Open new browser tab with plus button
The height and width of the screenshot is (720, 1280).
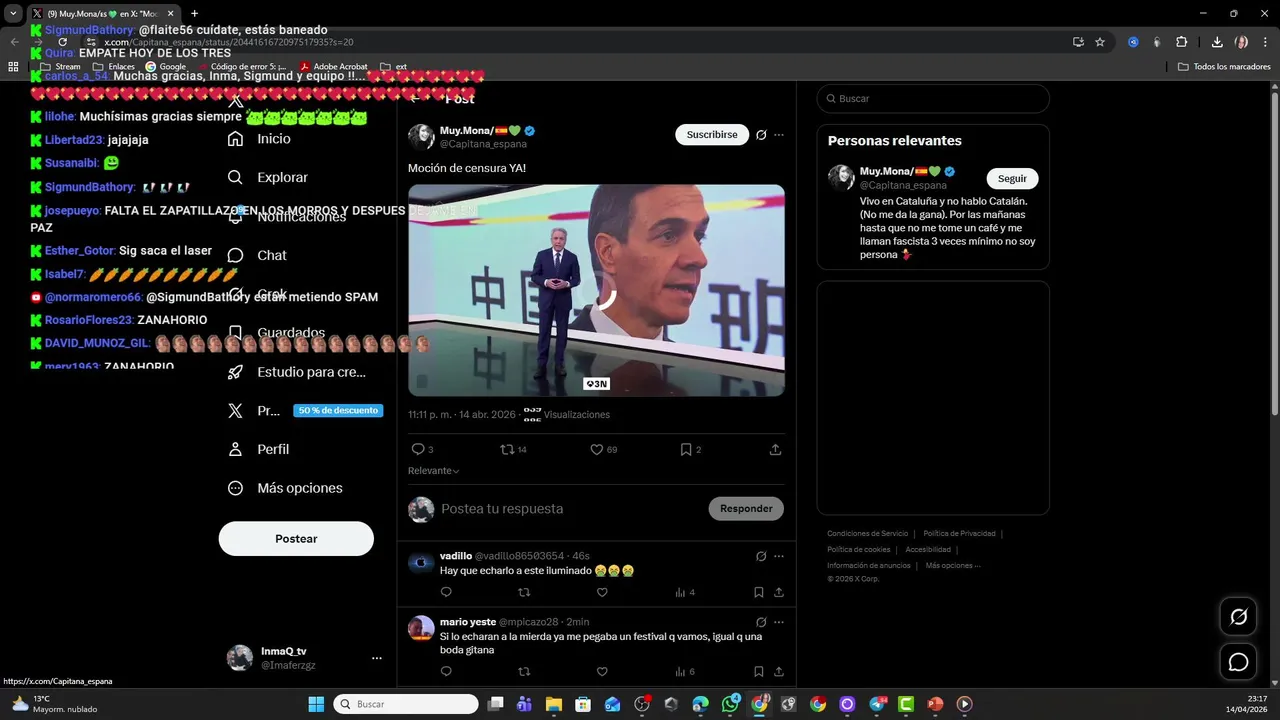pos(194,14)
